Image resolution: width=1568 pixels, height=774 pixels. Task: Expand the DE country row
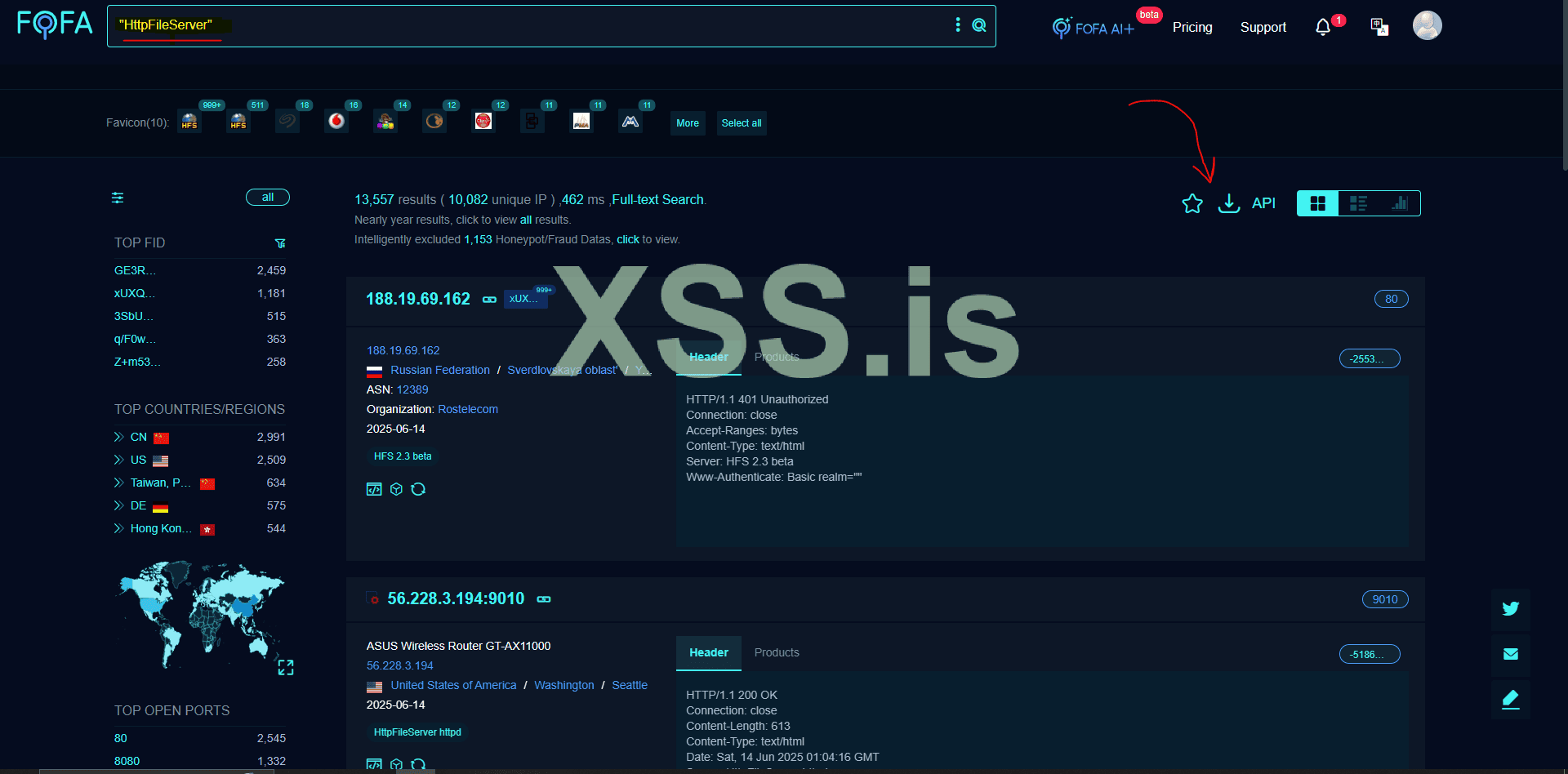pyautogui.click(x=119, y=505)
